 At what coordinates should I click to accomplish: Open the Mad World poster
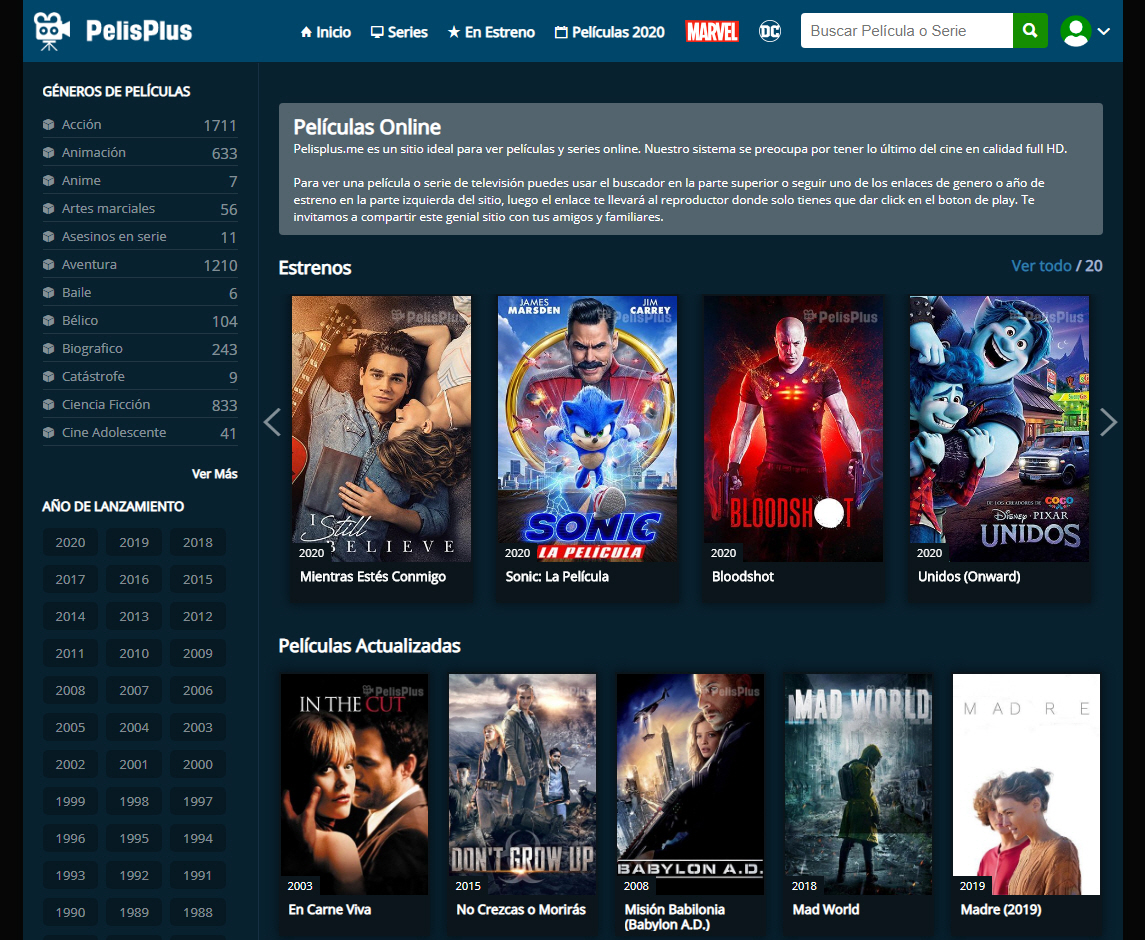coord(858,784)
